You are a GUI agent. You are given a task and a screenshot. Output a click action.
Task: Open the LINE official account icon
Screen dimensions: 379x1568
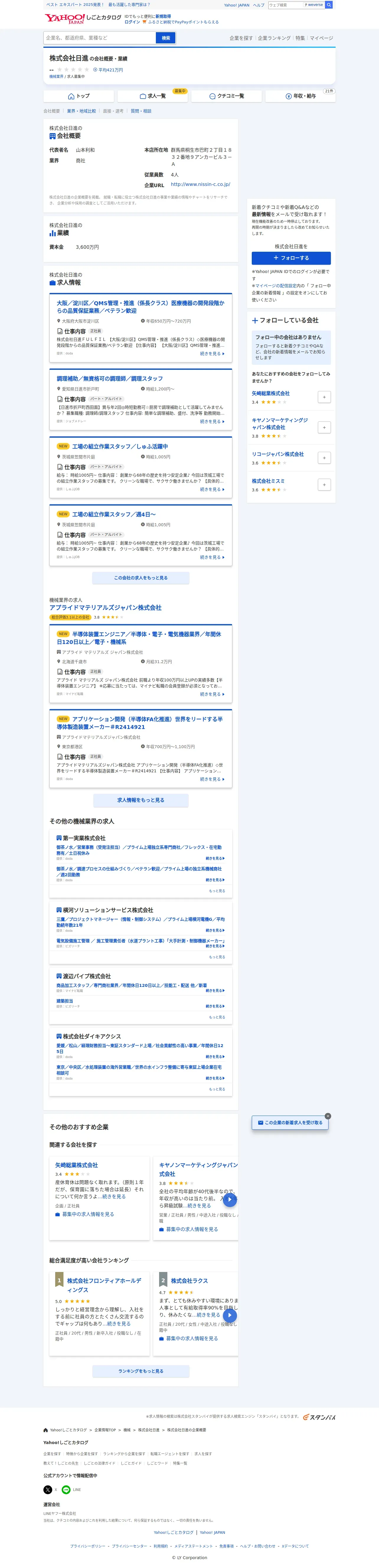tap(66, 1489)
